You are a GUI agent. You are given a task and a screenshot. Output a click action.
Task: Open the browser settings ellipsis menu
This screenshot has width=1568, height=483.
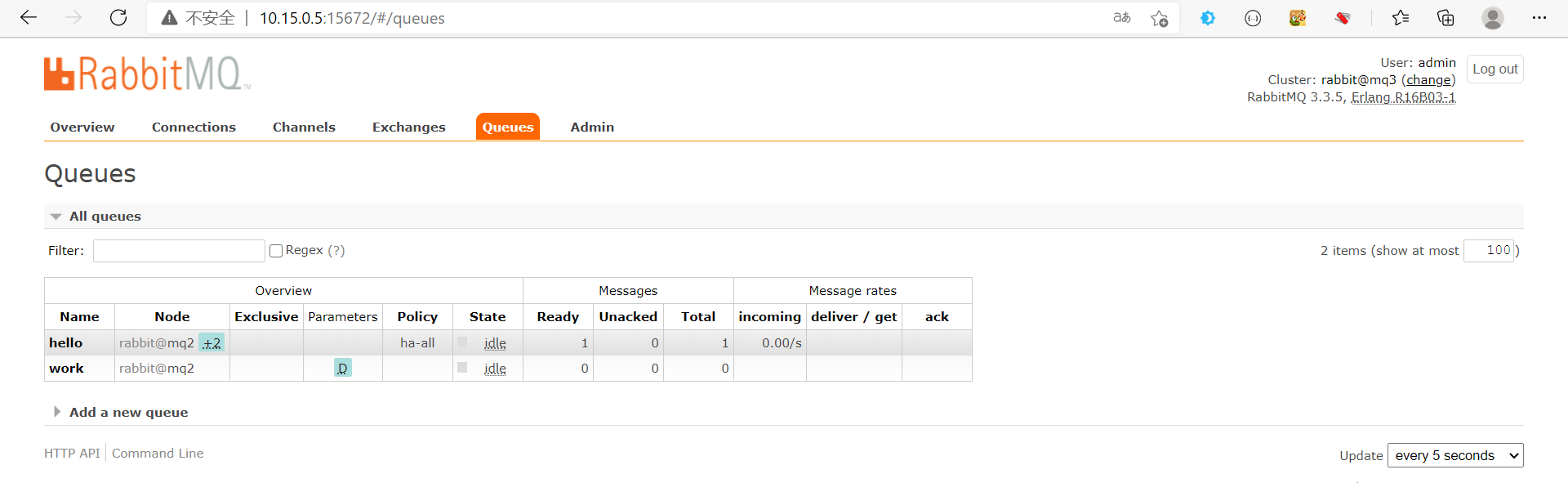(x=1539, y=18)
